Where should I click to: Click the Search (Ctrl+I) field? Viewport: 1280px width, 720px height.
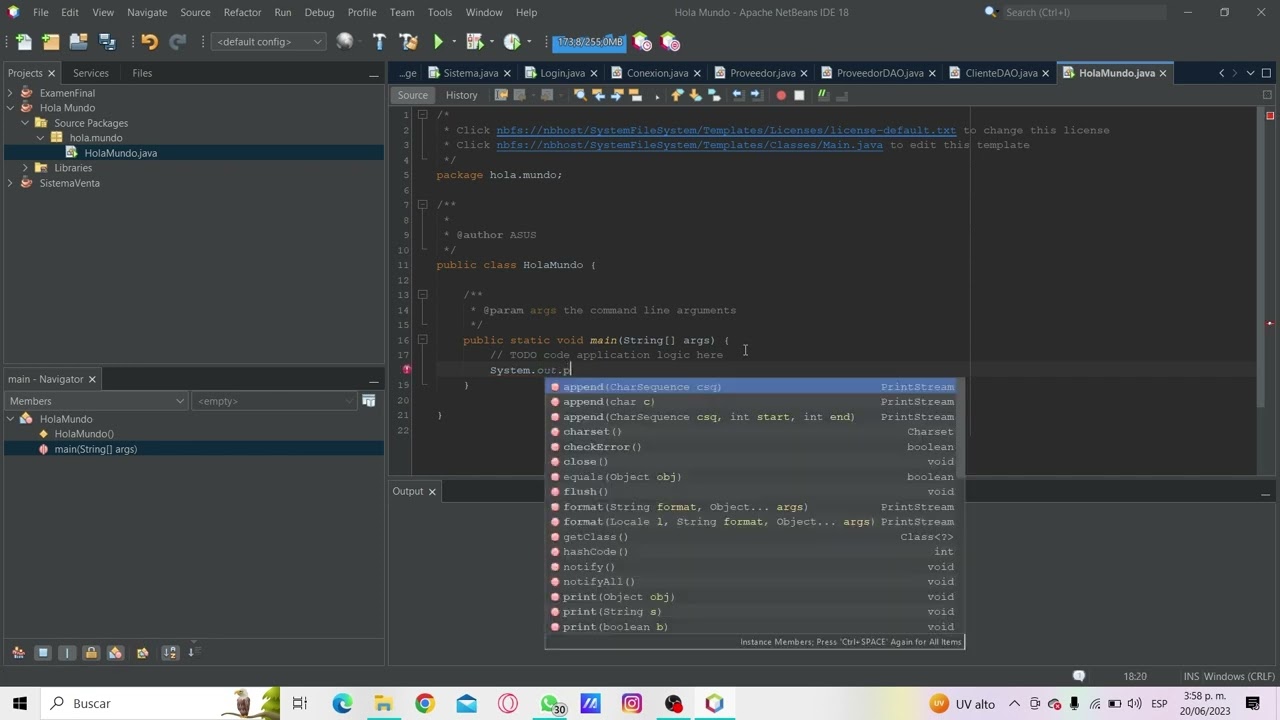(x=1084, y=12)
